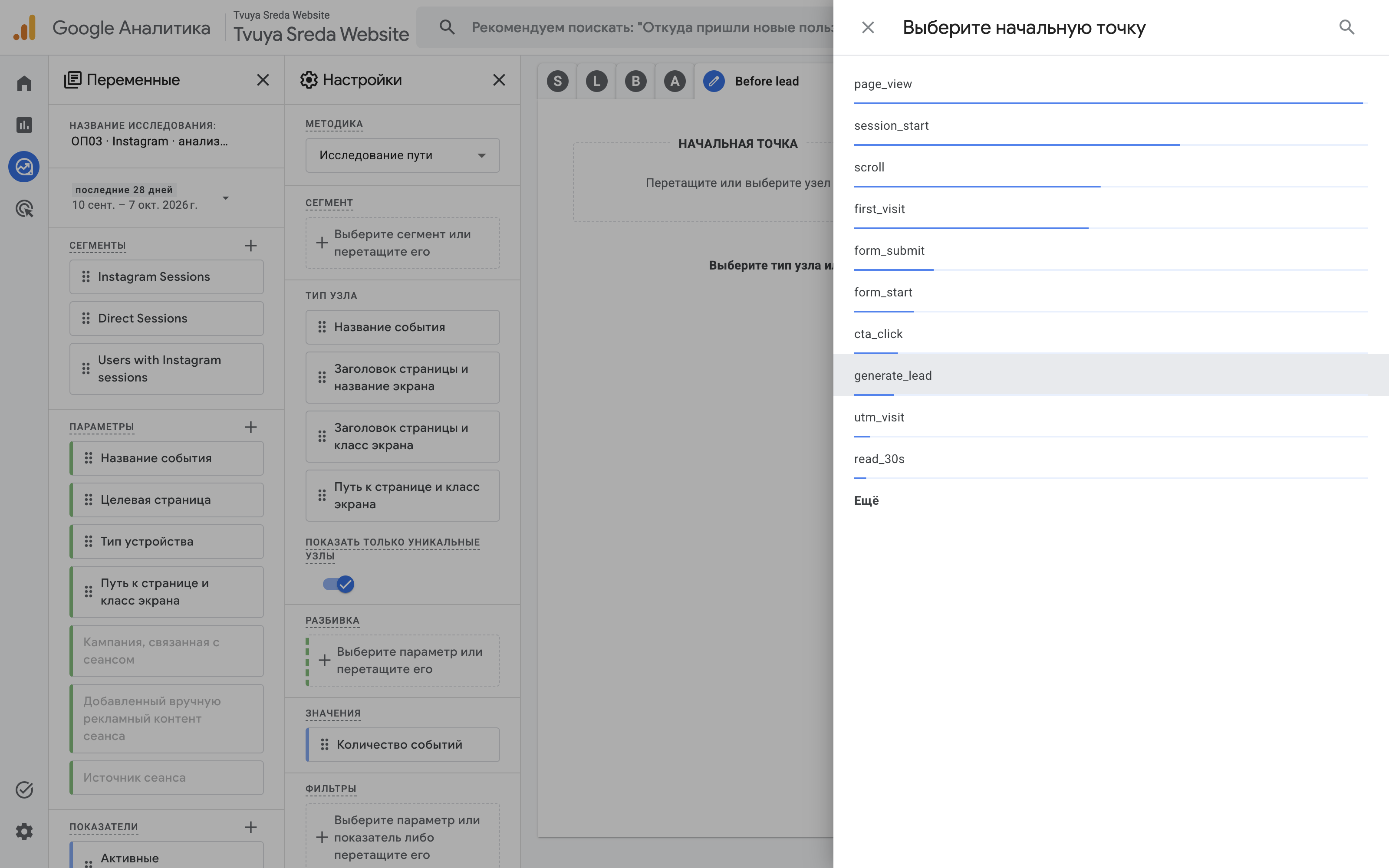Search events in the starting point panel
The height and width of the screenshot is (868, 1389).
pyautogui.click(x=1346, y=27)
